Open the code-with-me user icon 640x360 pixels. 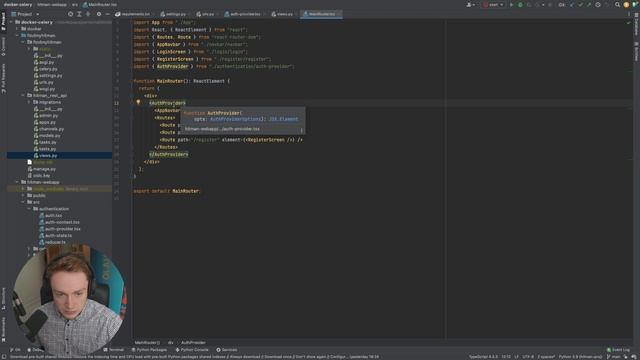[x=470, y=5]
